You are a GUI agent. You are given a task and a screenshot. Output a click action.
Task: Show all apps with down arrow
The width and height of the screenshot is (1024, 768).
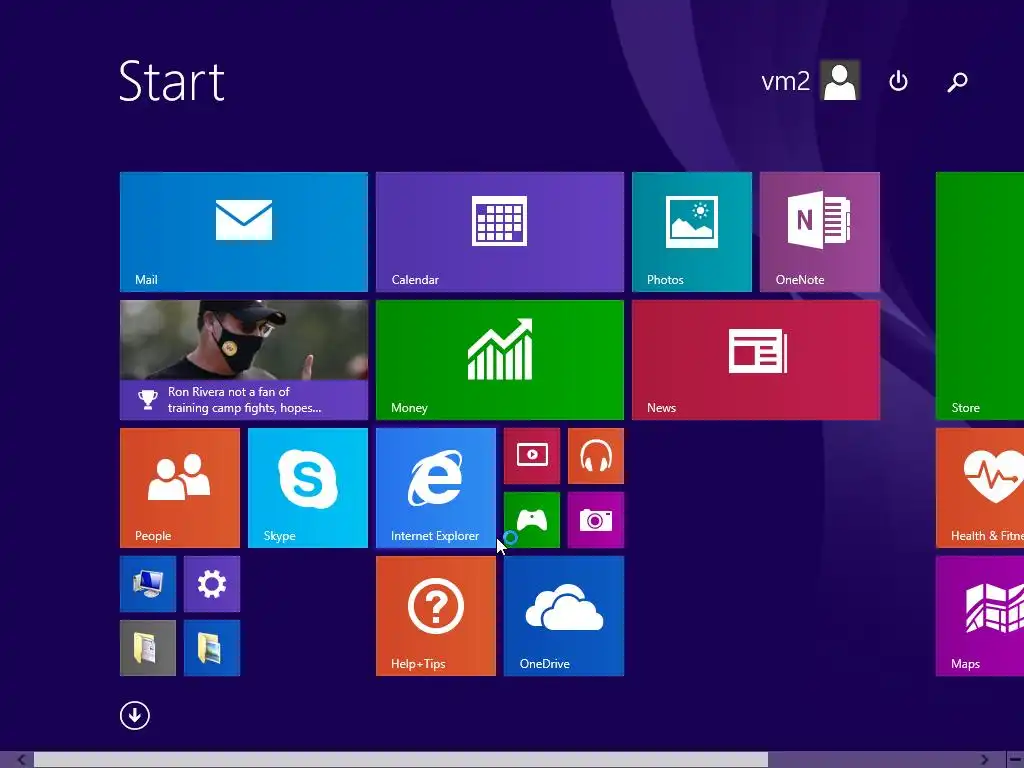(x=135, y=716)
